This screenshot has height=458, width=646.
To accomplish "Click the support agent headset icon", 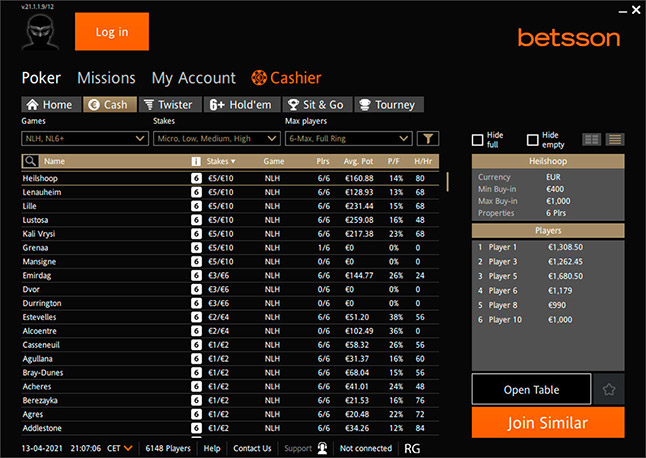I will (x=323, y=448).
